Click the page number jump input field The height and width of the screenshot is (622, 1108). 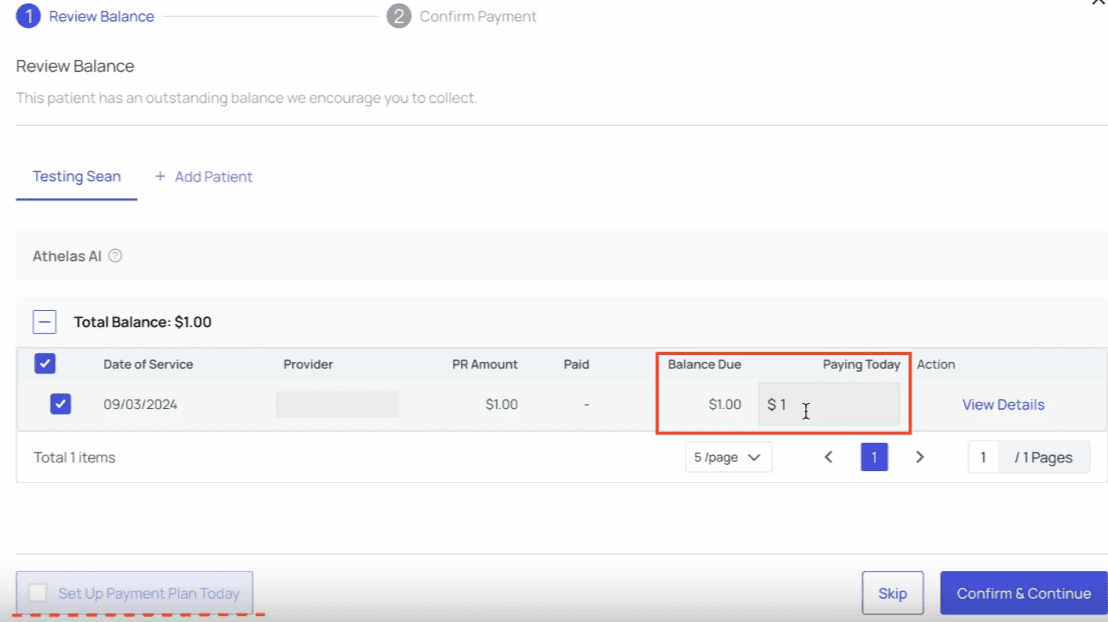click(983, 457)
